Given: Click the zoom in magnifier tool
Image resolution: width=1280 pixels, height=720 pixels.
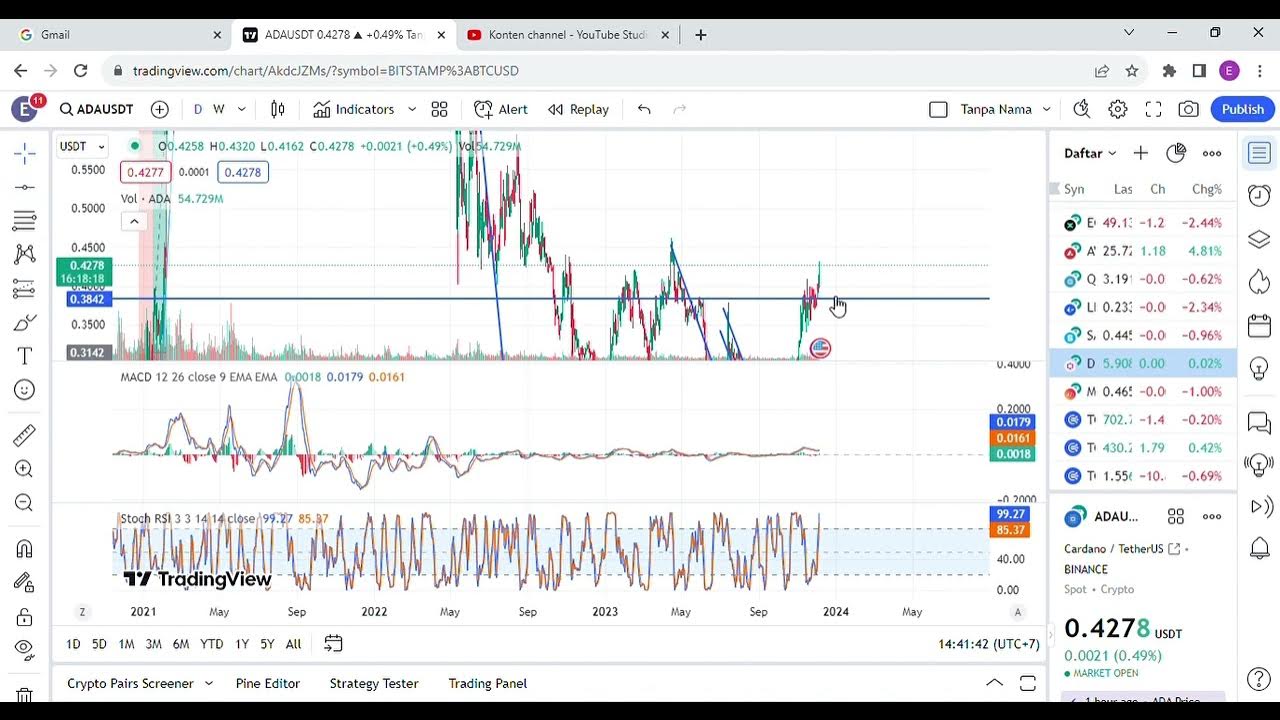Looking at the screenshot, I should (25, 469).
